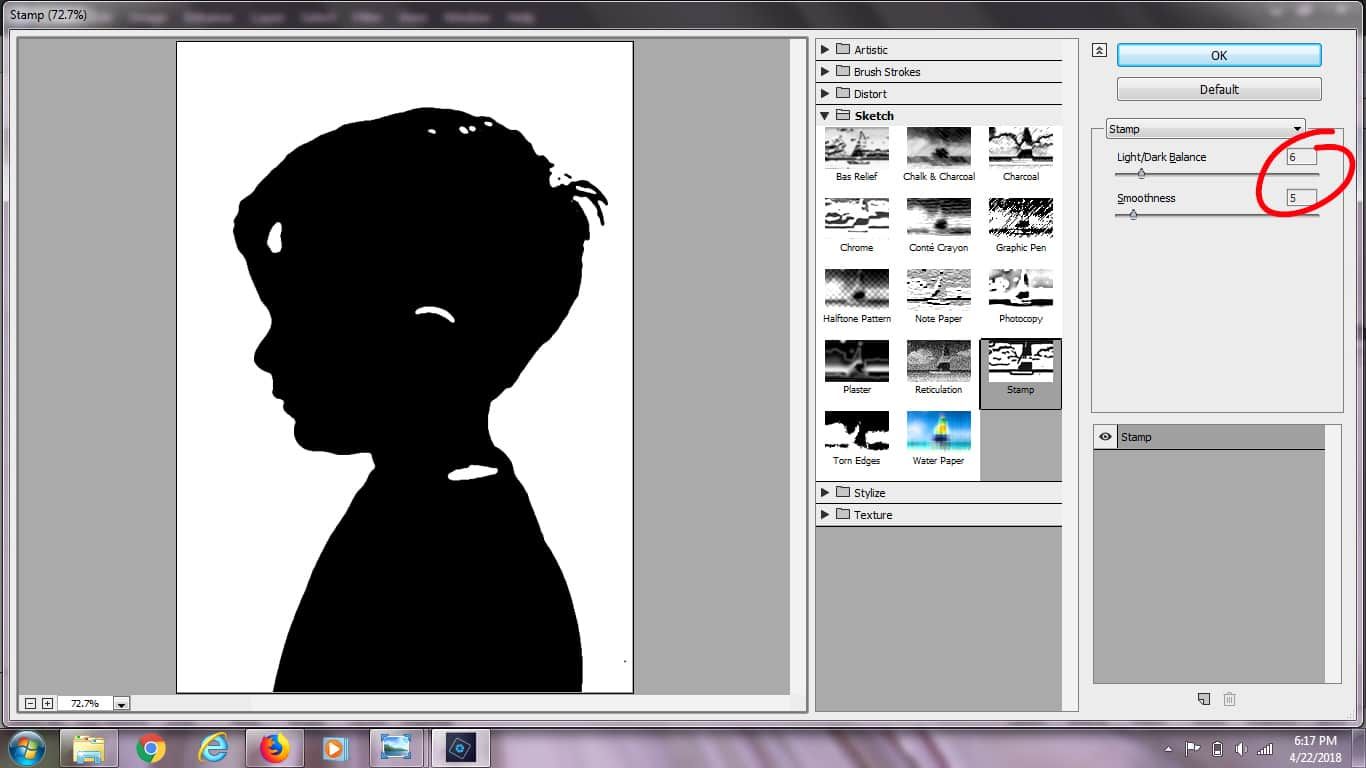Collapse the Sketch filter folder
Screen dimensions: 1366x768
tap(825, 116)
